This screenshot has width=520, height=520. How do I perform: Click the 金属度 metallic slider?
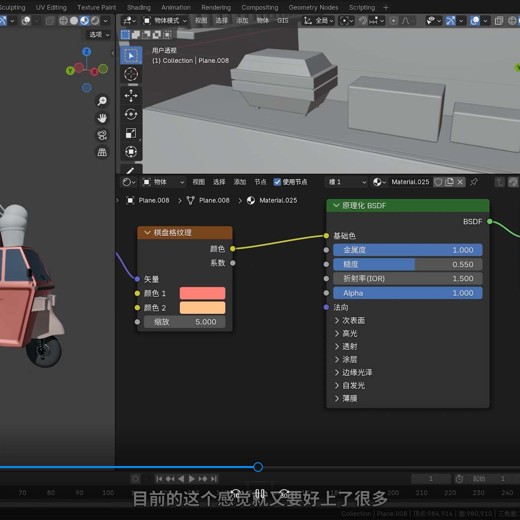point(408,250)
